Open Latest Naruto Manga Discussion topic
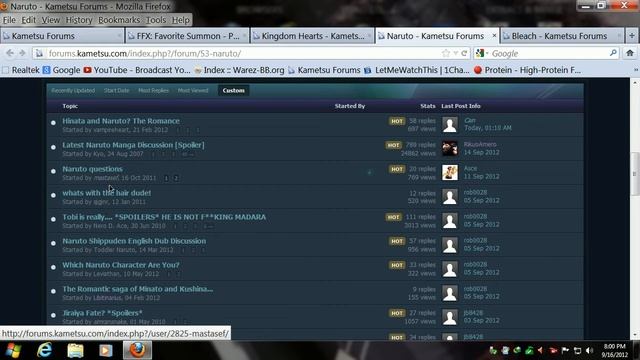640x360 pixels. (133, 145)
